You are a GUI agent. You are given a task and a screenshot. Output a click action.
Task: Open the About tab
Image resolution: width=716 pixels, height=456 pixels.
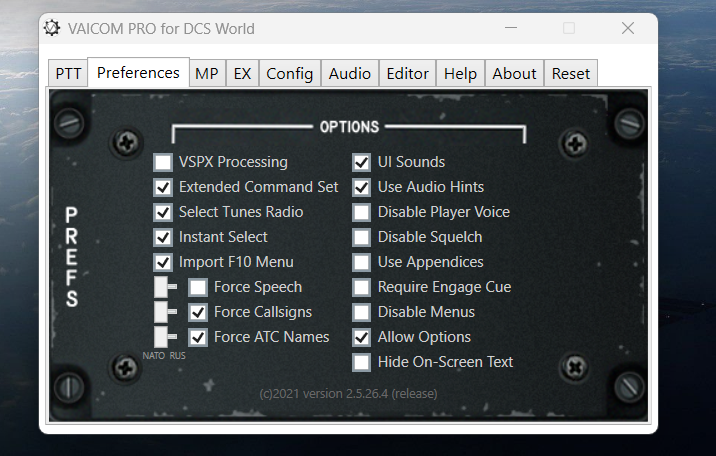pyautogui.click(x=514, y=73)
